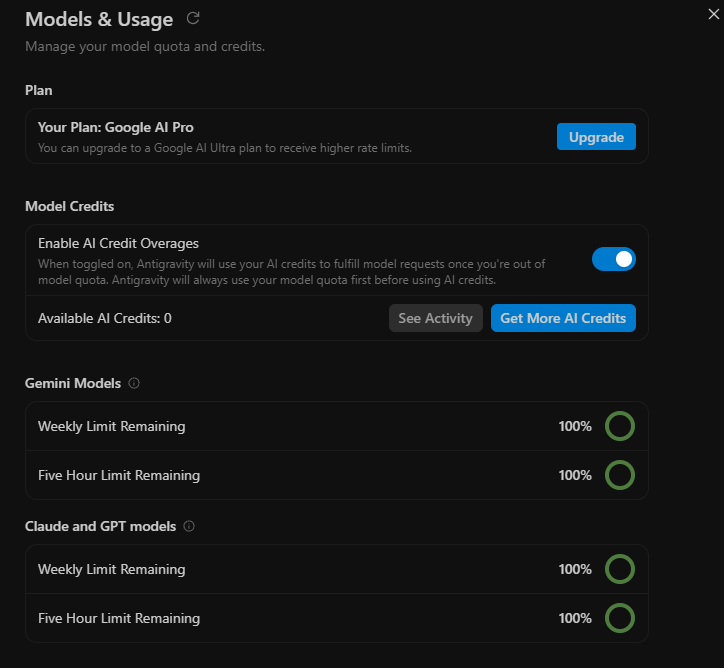724x668 pixels.
Task: Click the 'Gemini Models' section heading
Action: [73, 384]
